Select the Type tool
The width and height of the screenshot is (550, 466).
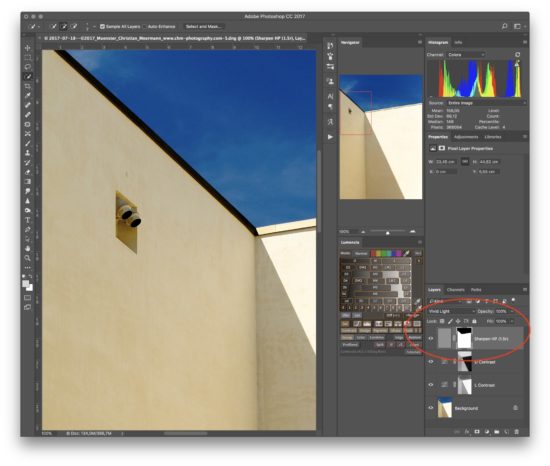click(x=28, y=220)
